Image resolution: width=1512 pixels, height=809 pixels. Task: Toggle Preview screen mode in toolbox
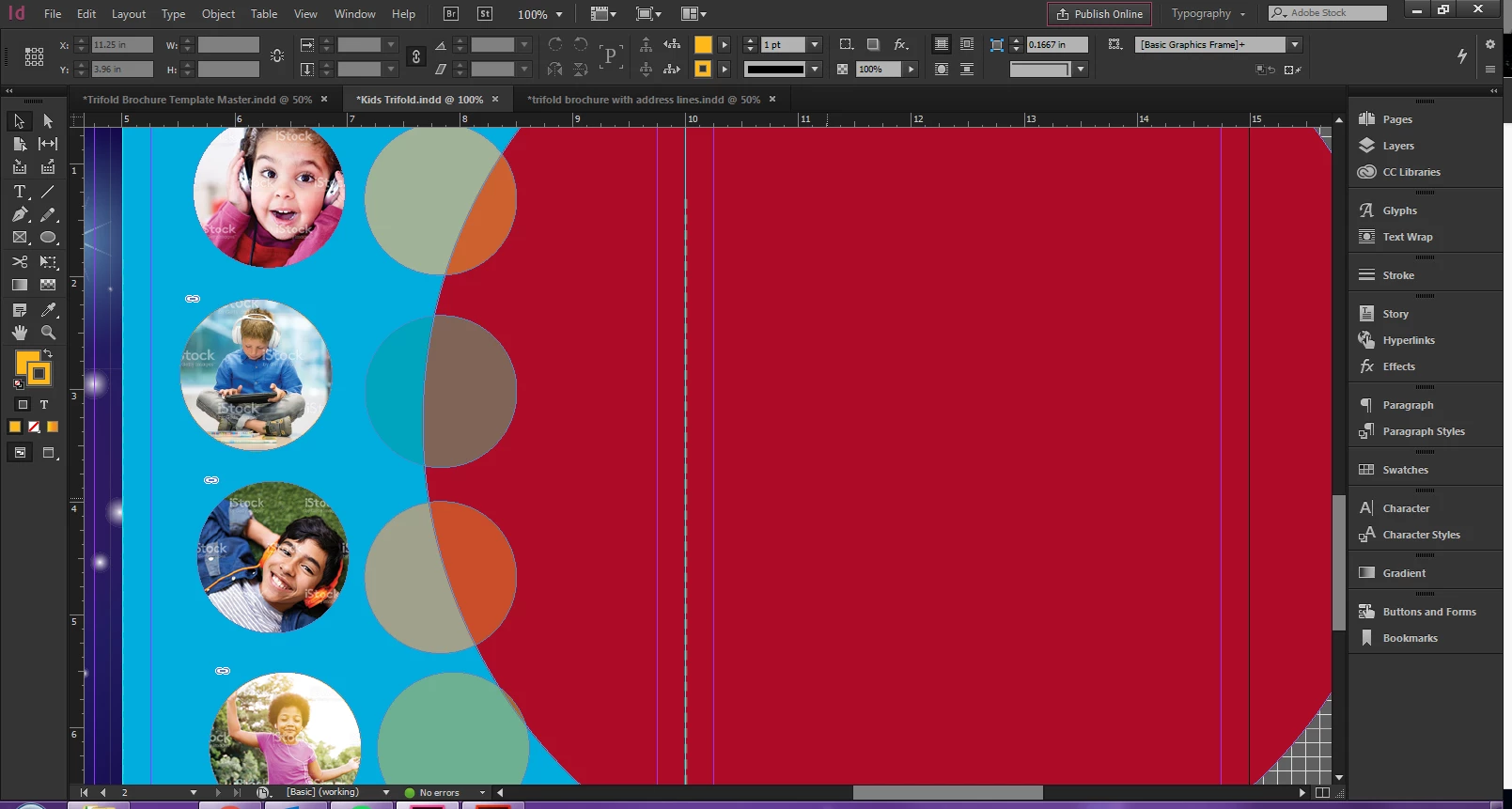[50, 453]
